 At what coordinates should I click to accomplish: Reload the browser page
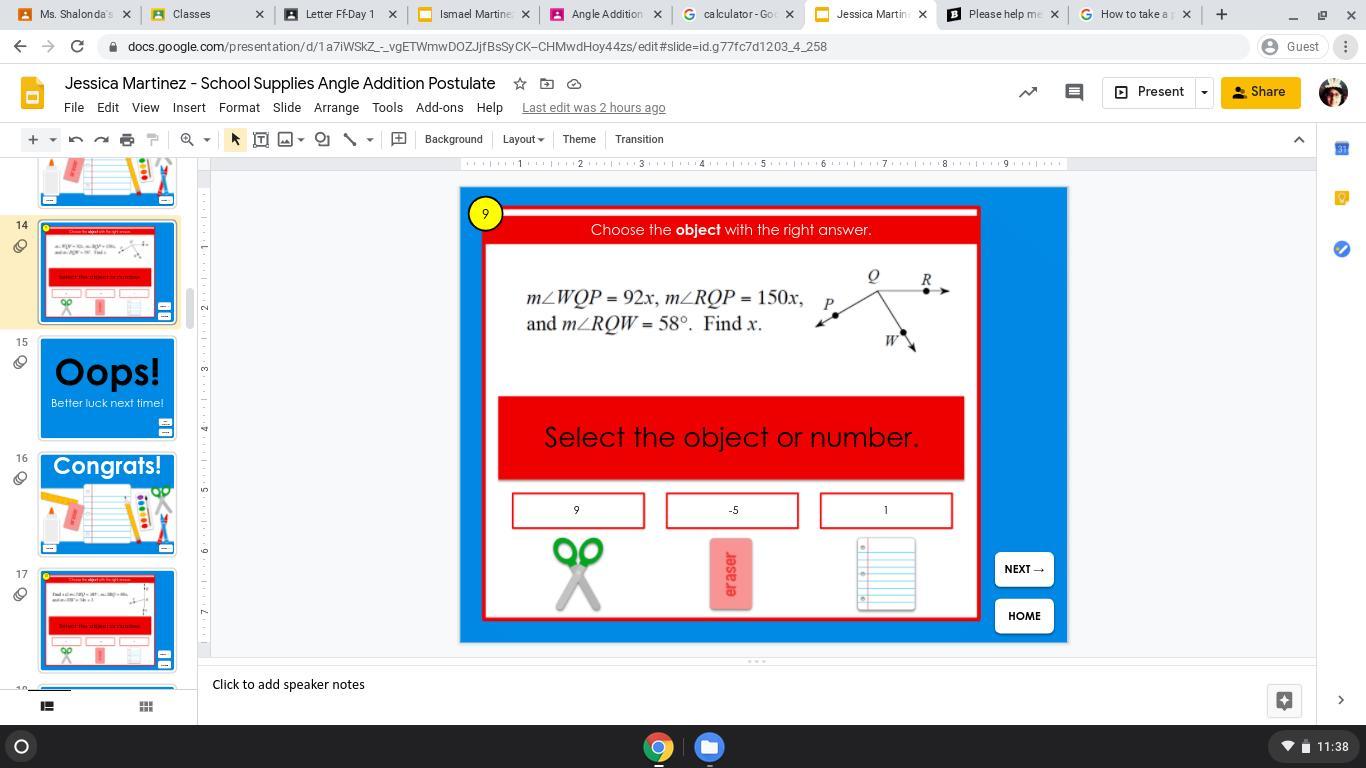click(x=77, y=47)
